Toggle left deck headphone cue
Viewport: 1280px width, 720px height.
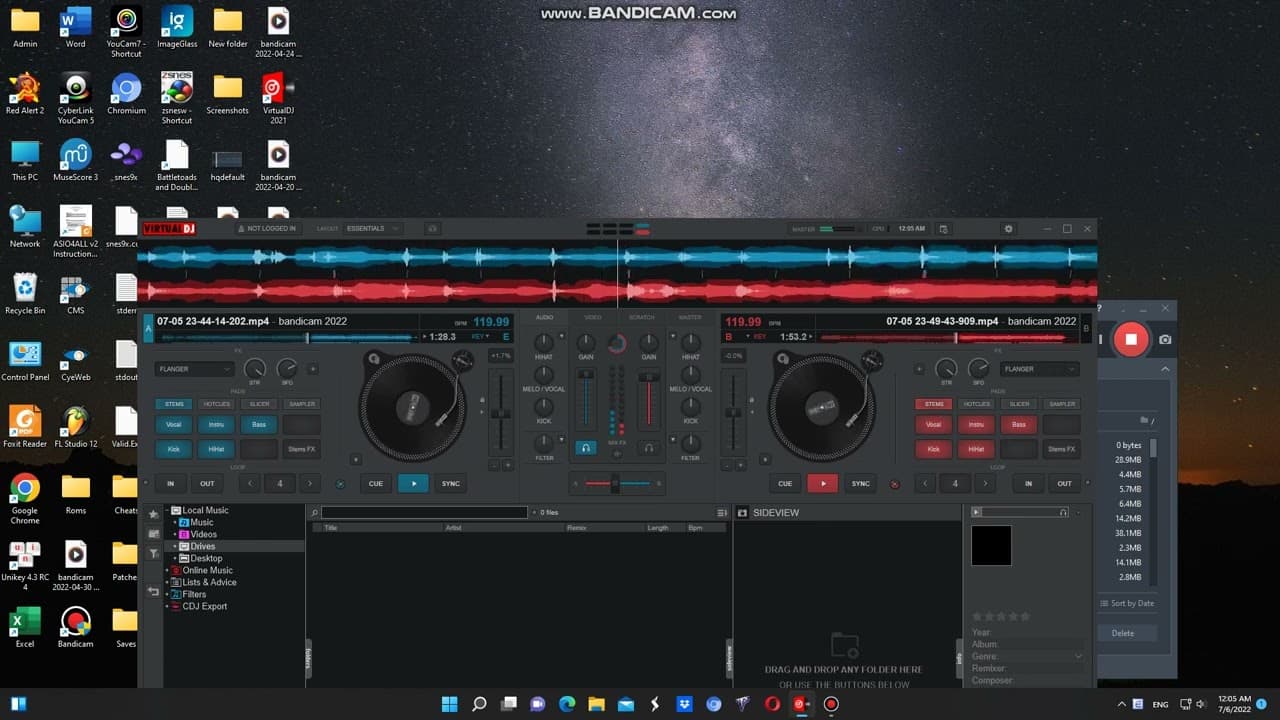pos(586,448)
